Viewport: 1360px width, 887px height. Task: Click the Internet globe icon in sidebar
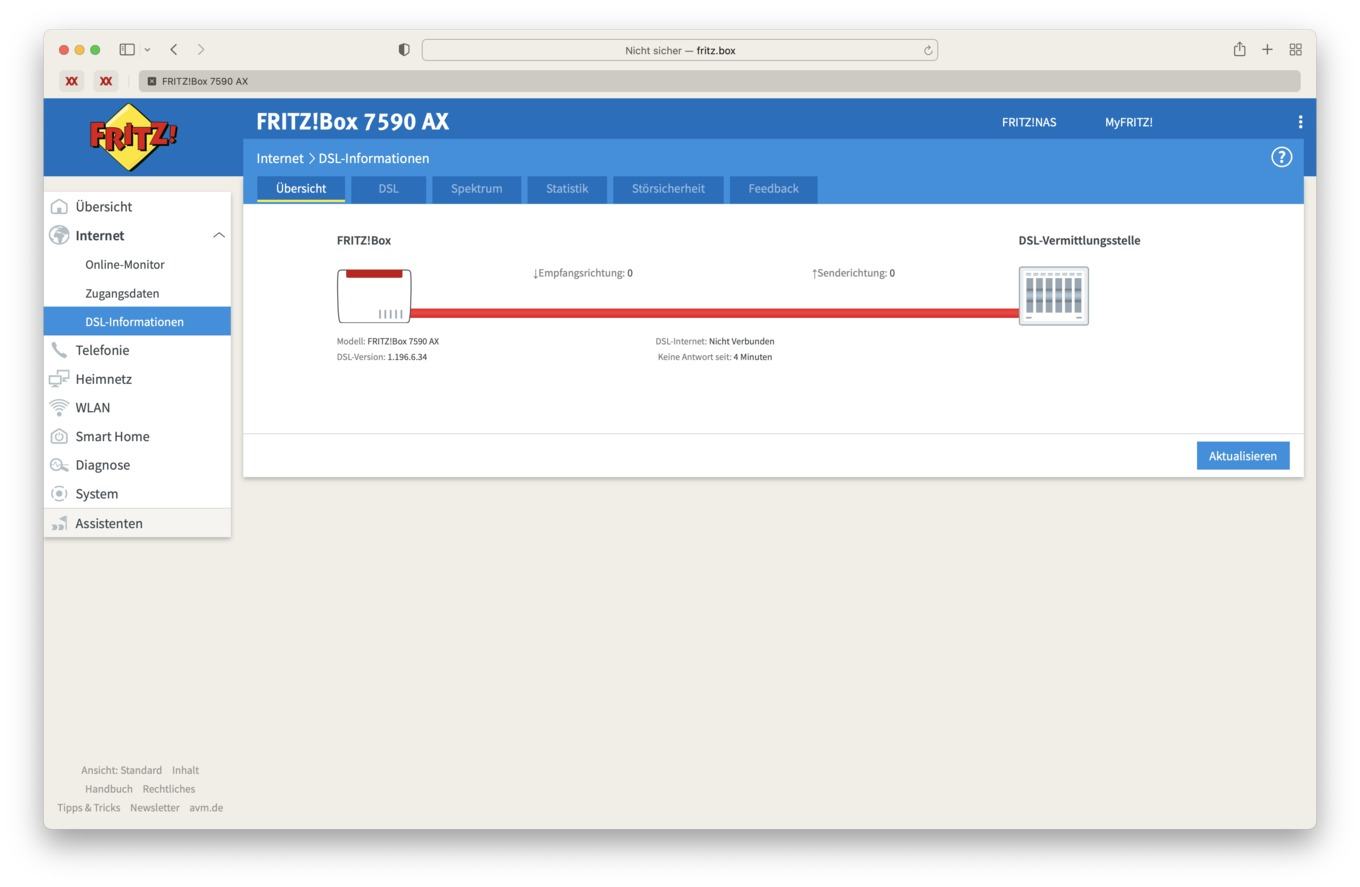(59, 236)
